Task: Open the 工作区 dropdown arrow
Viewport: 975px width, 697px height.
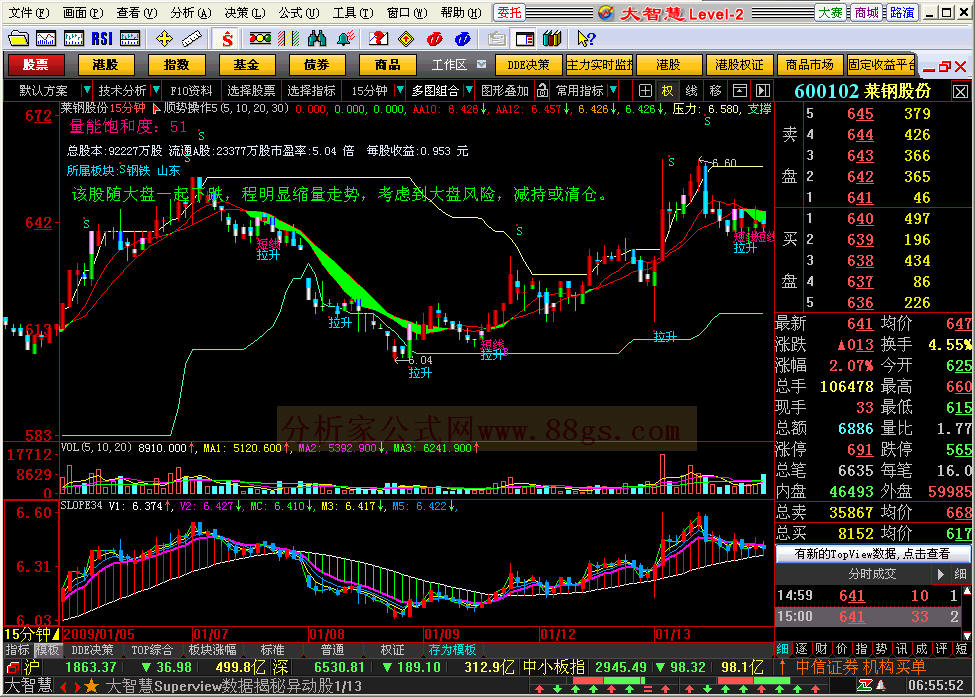Action: tap(481, 64)
